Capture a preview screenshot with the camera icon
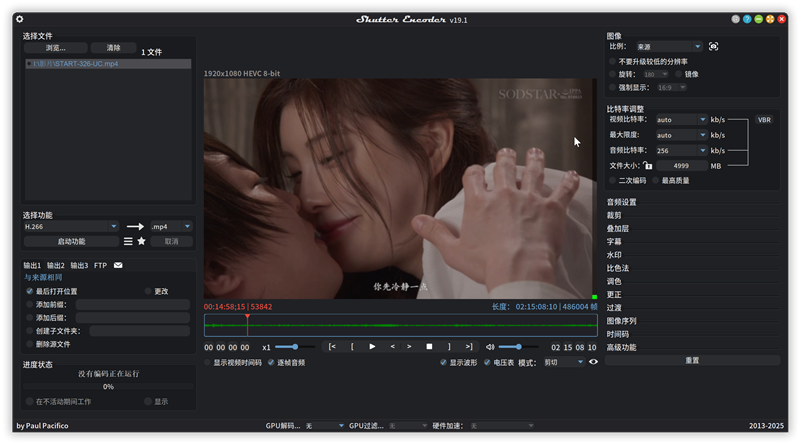The height and width of the screenshot is (444, 800). (x=713, y=46)
